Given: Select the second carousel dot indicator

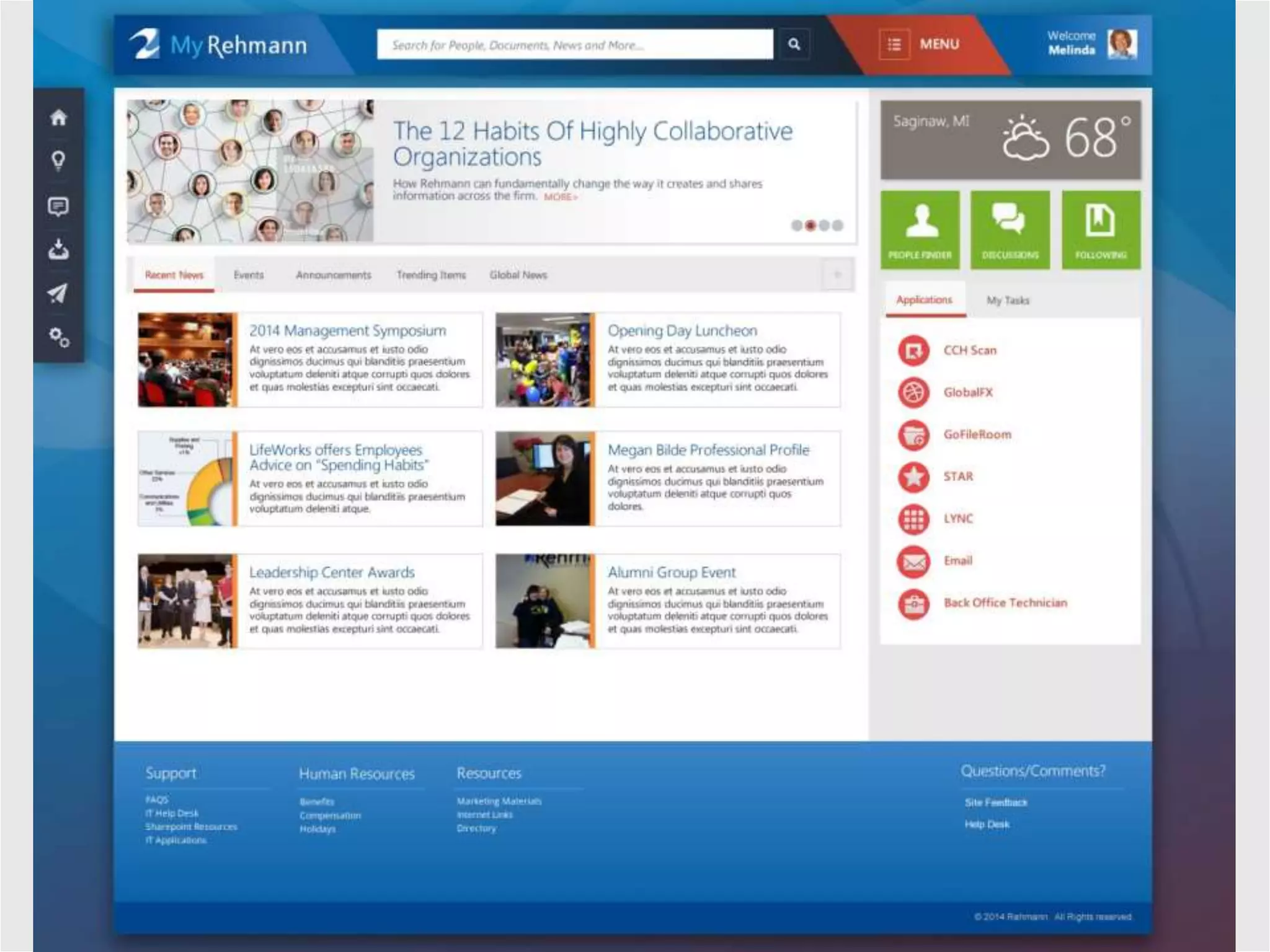Looking at the screenshot, I should coord(810,226).
